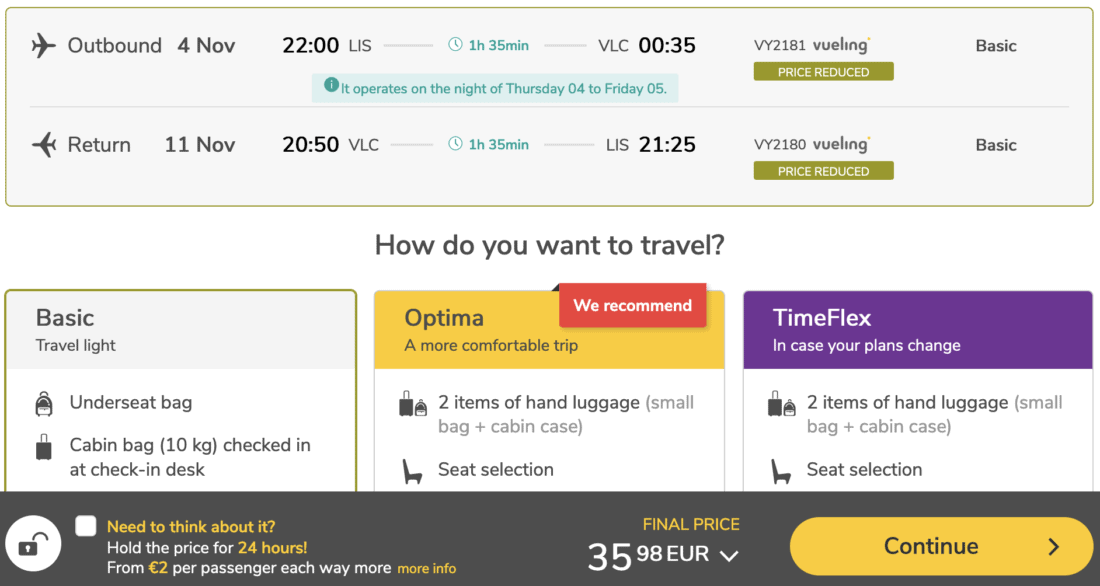Viewport: 1100px width, 586px height.
Task: Click the outbound flight duration clock icon
Action: pyautogui.click(x=456, y=45)
